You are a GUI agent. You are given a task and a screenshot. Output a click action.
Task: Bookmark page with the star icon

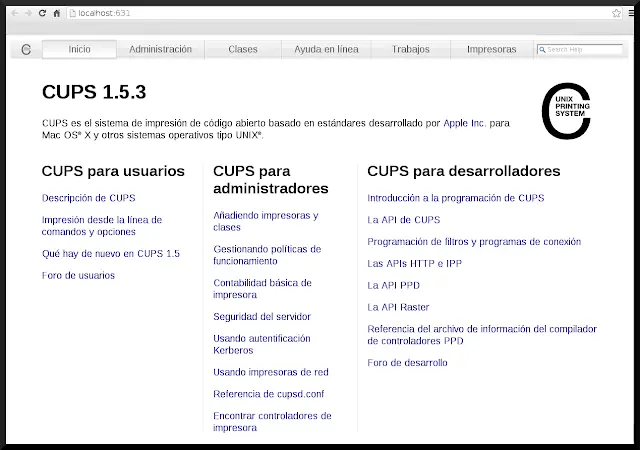tap(616, 13)
